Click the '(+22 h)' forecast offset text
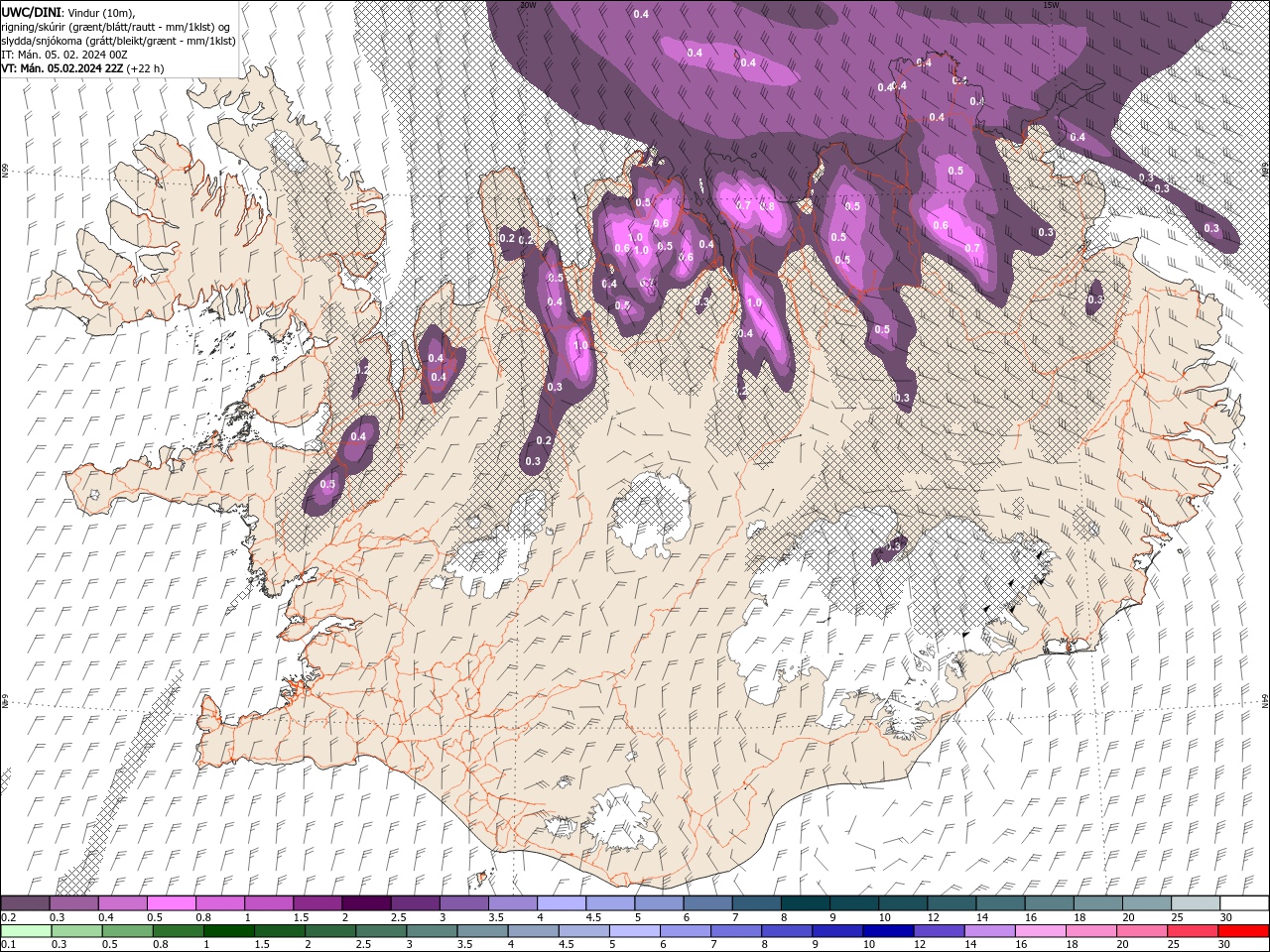1270x952 pixels. (x=146, y=68)
